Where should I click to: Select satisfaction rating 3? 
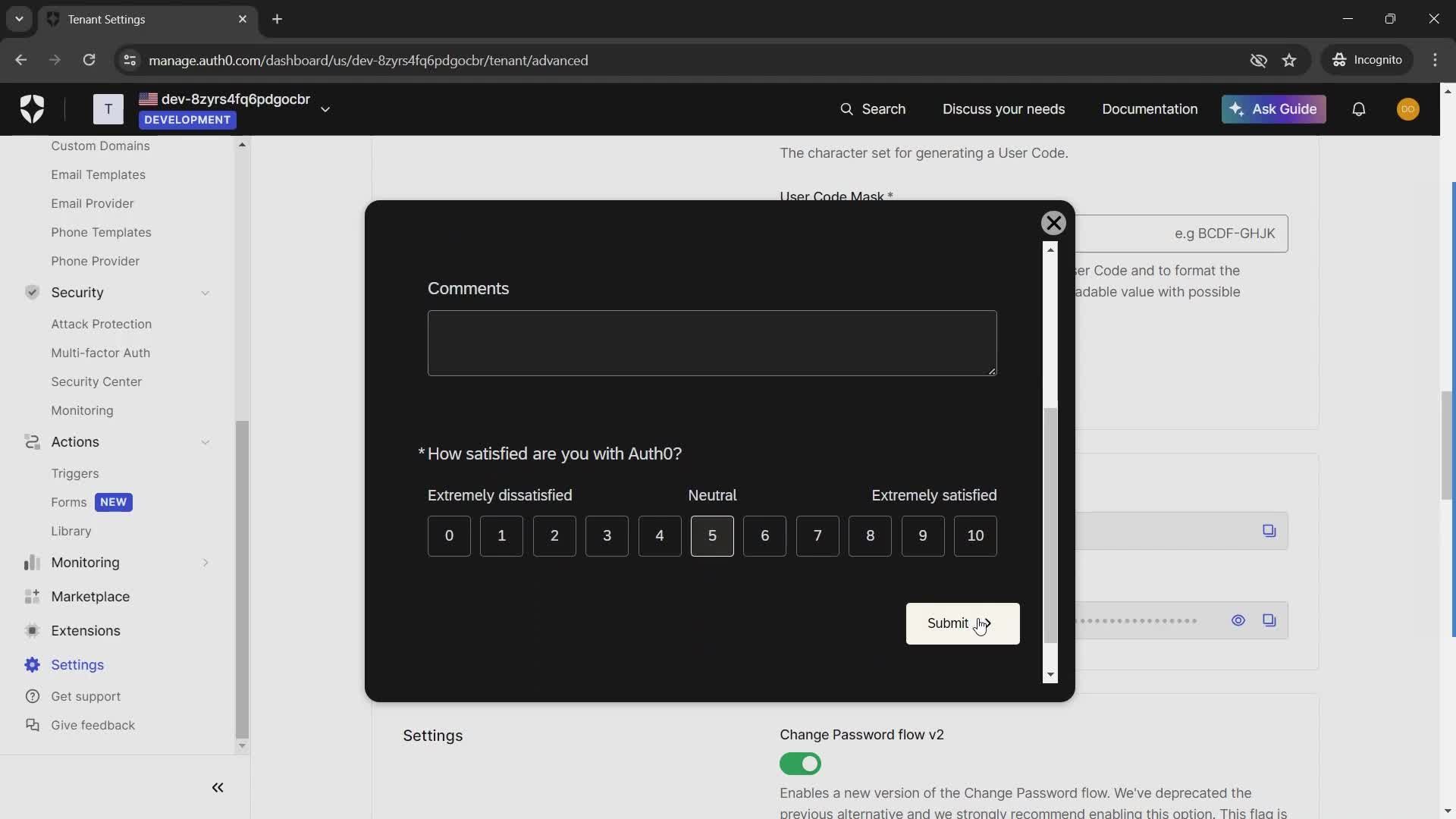point(607,536)
